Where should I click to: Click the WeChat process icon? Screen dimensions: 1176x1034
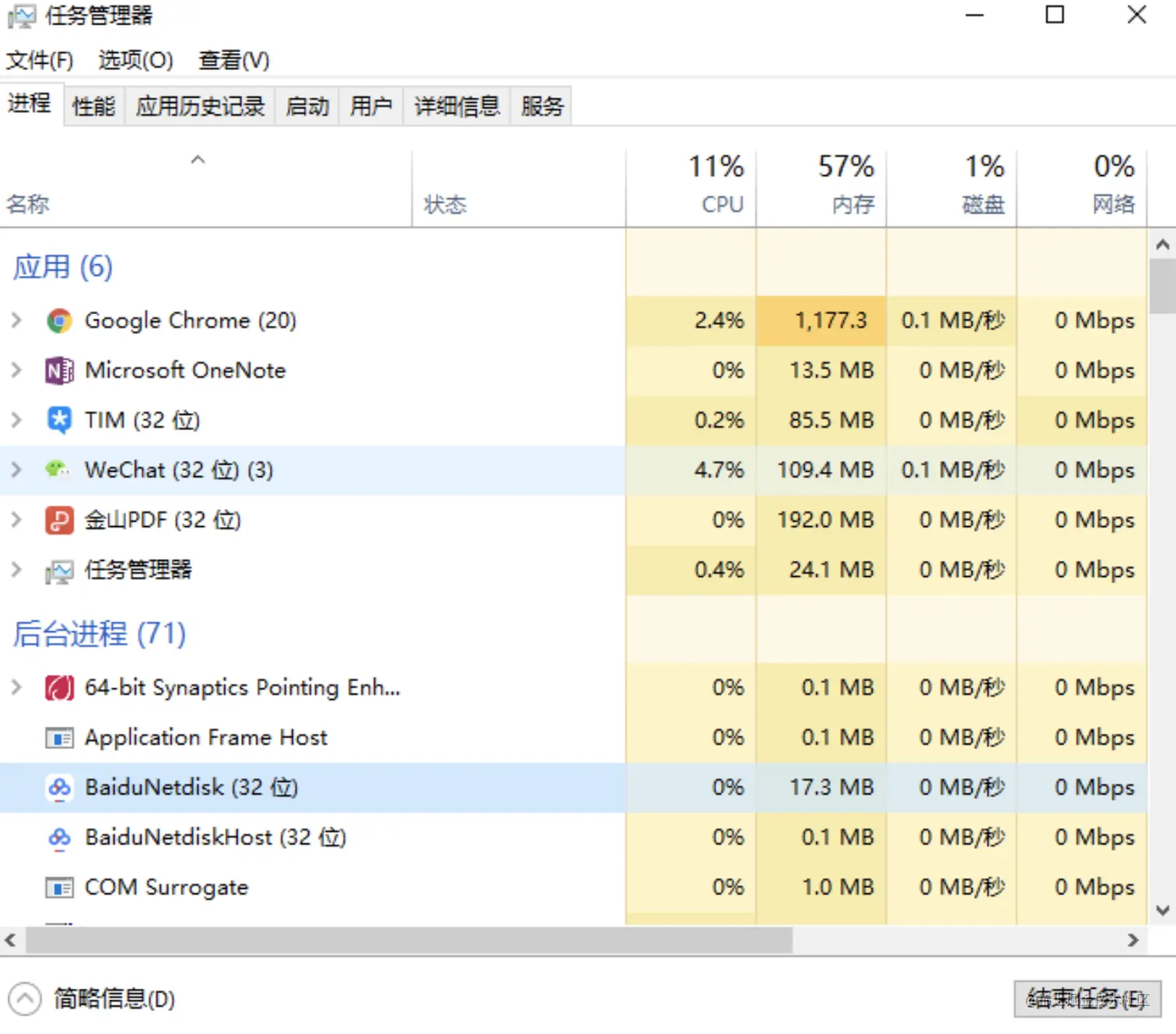59,470
